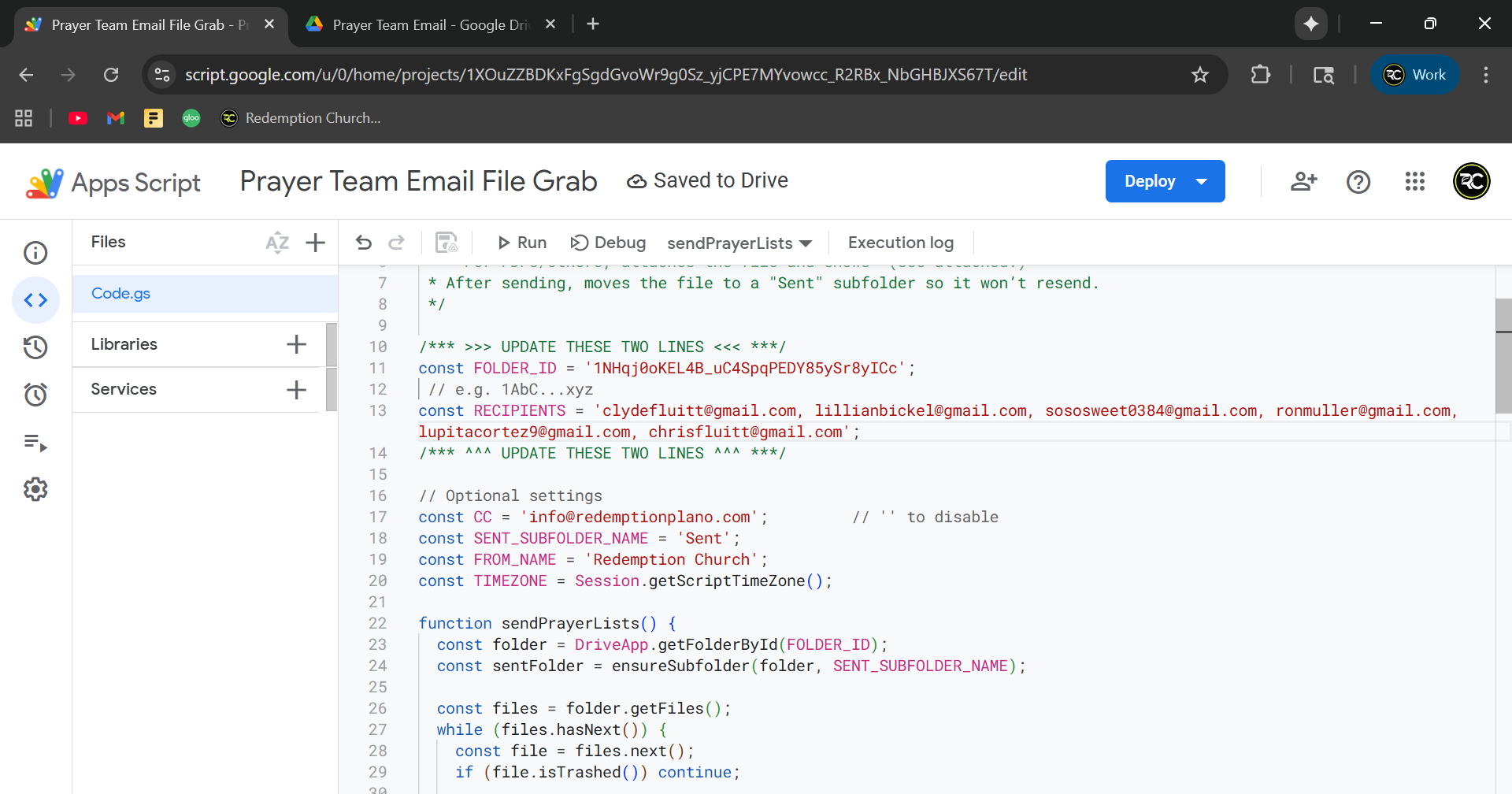Open the Overview info icon in sidebar
This screenshot has height=794, width=1512.
coord(35,253)
